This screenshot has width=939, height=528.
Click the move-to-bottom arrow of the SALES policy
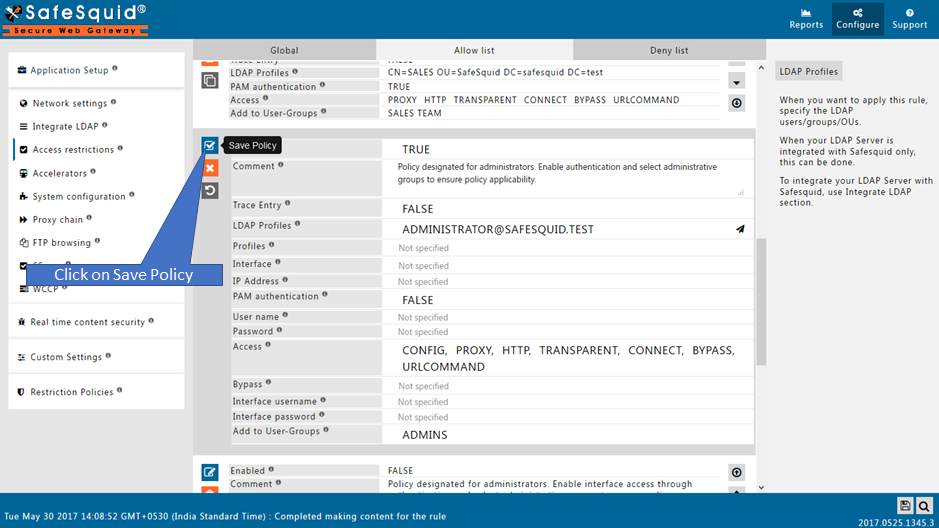tap(737, 103)
